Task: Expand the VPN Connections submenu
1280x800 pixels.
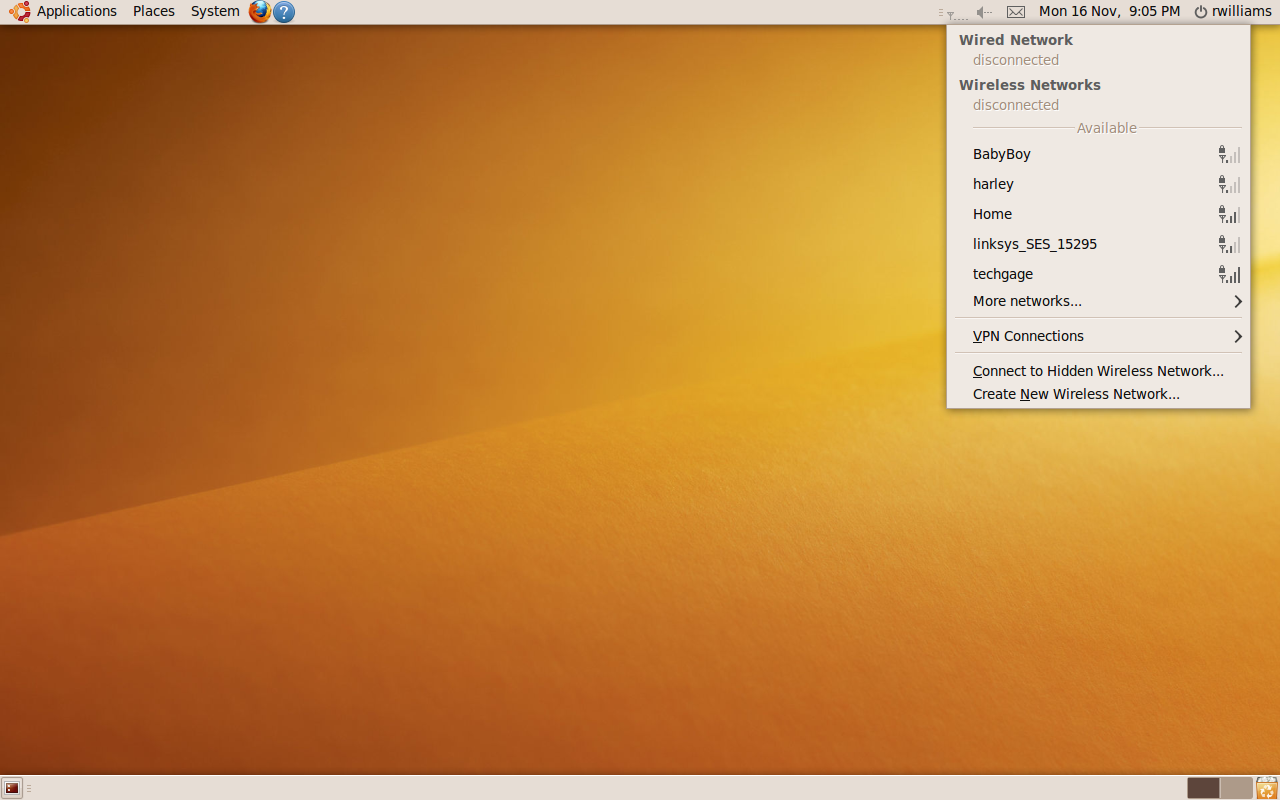Action: (x=1098, y=336)
